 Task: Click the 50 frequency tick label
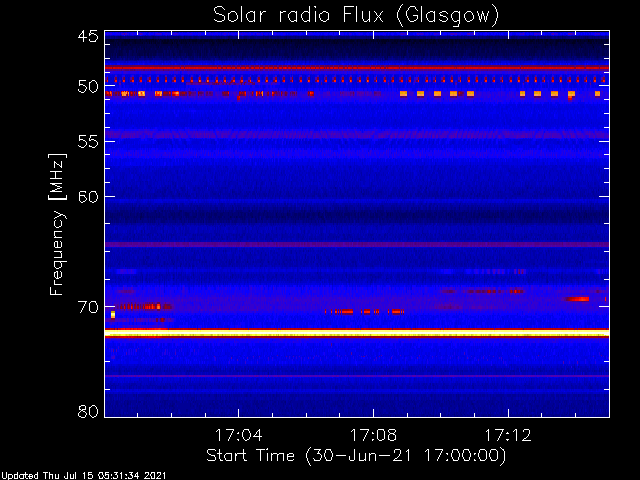coord(88,87)
